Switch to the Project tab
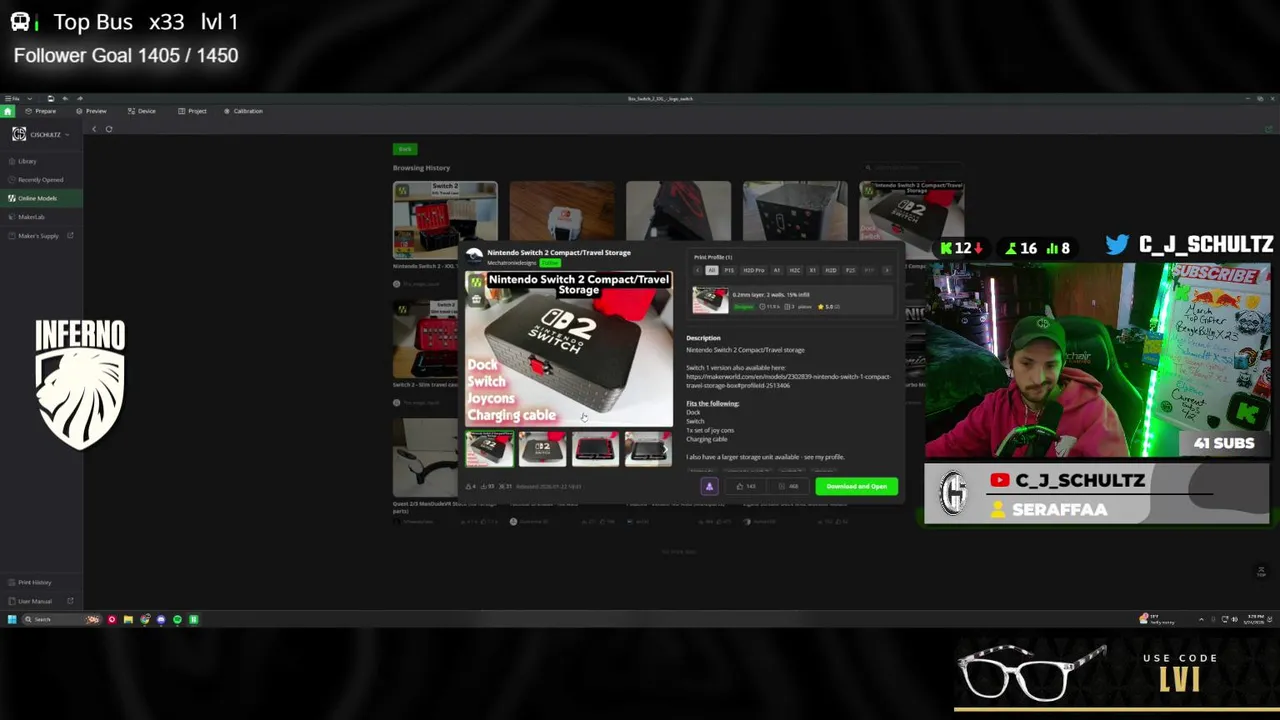 tap(192, 111)
